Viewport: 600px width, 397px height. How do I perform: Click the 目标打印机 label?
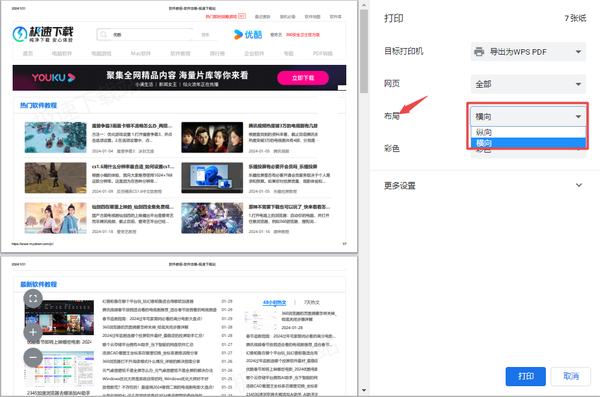[404, 51]
